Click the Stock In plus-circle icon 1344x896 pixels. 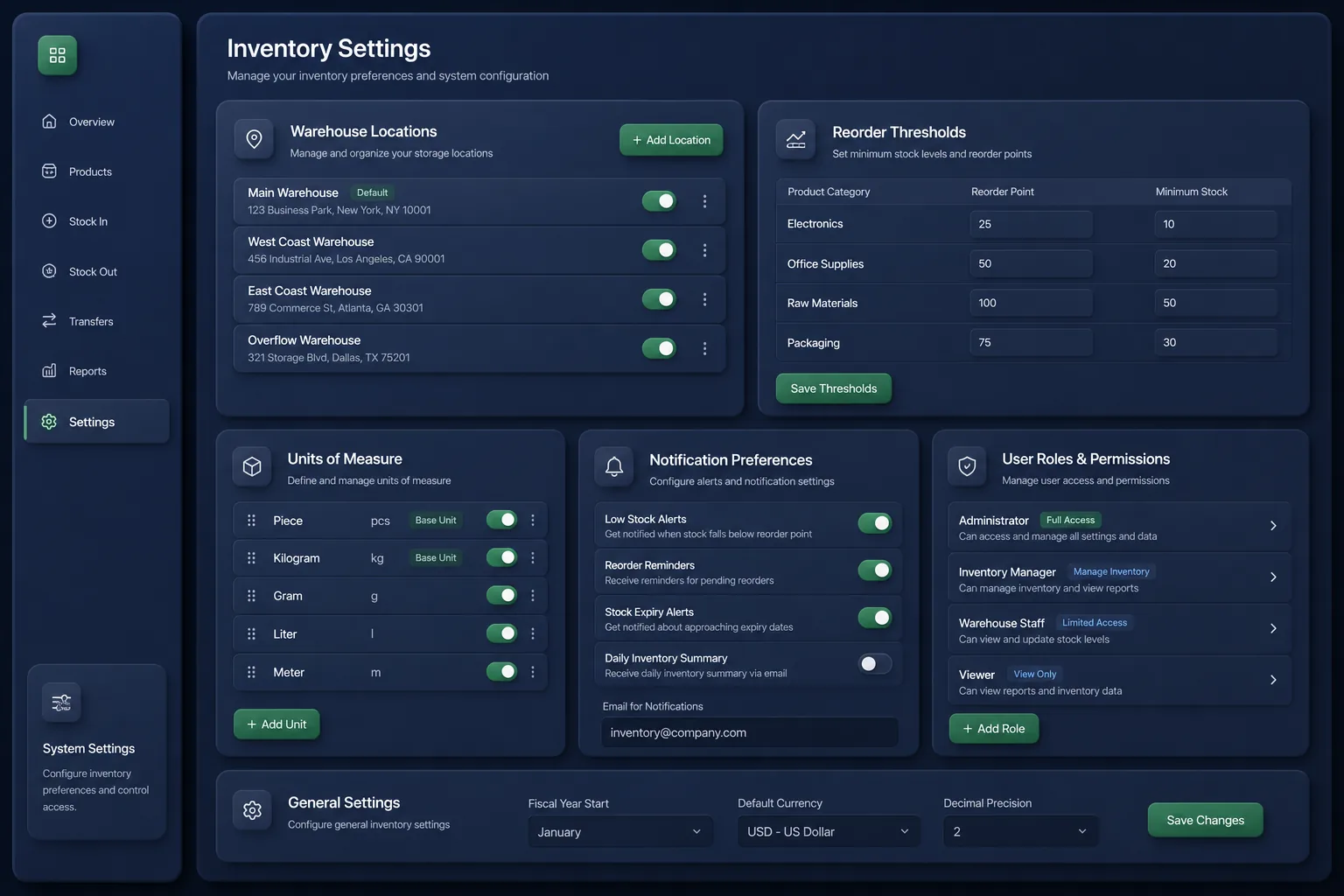[x=50, y=221]
